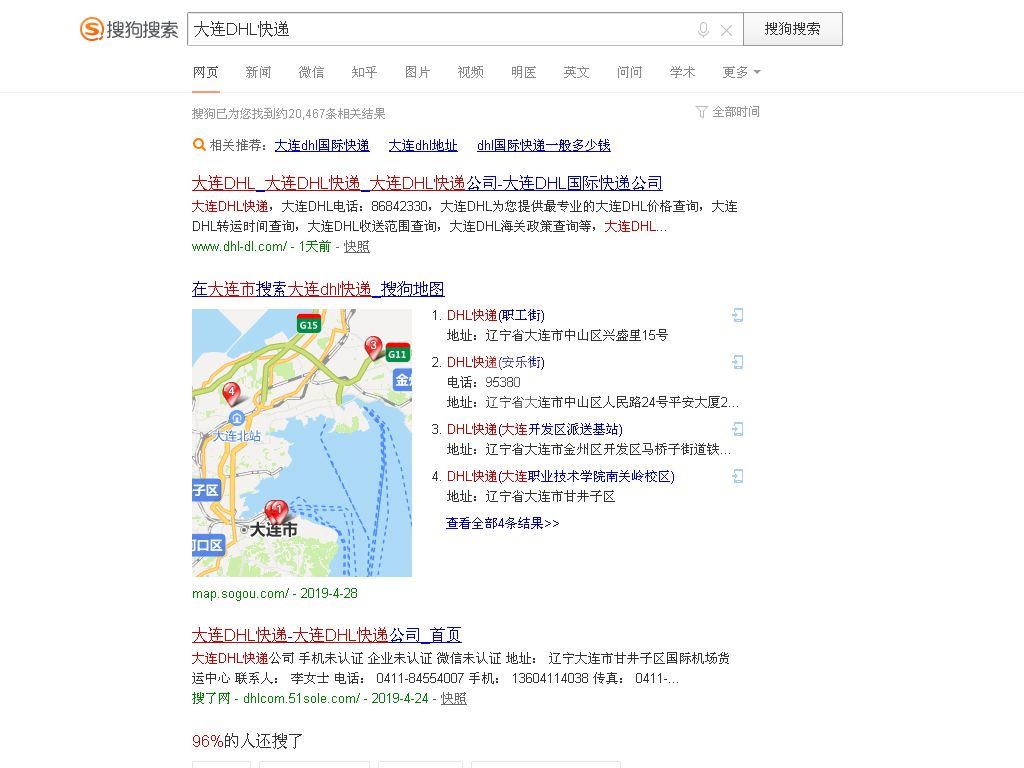
Task: Switch to the 问问 tab
Action: pyautogui.click(x=630, y=72)
